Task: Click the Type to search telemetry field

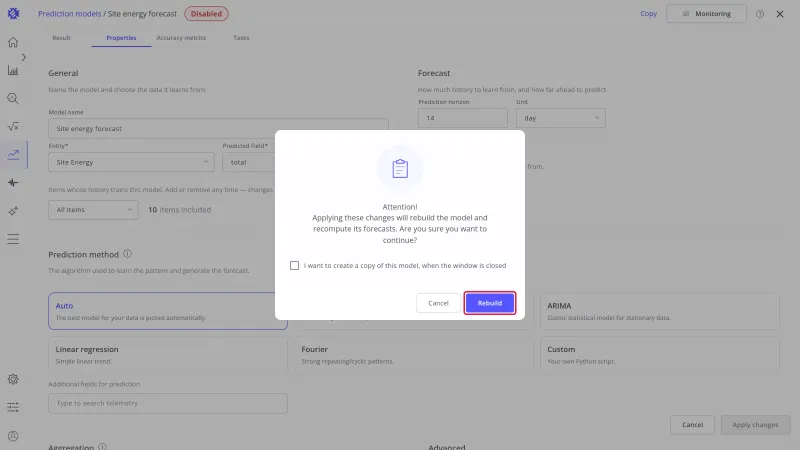Action: (x=168, y=403)
